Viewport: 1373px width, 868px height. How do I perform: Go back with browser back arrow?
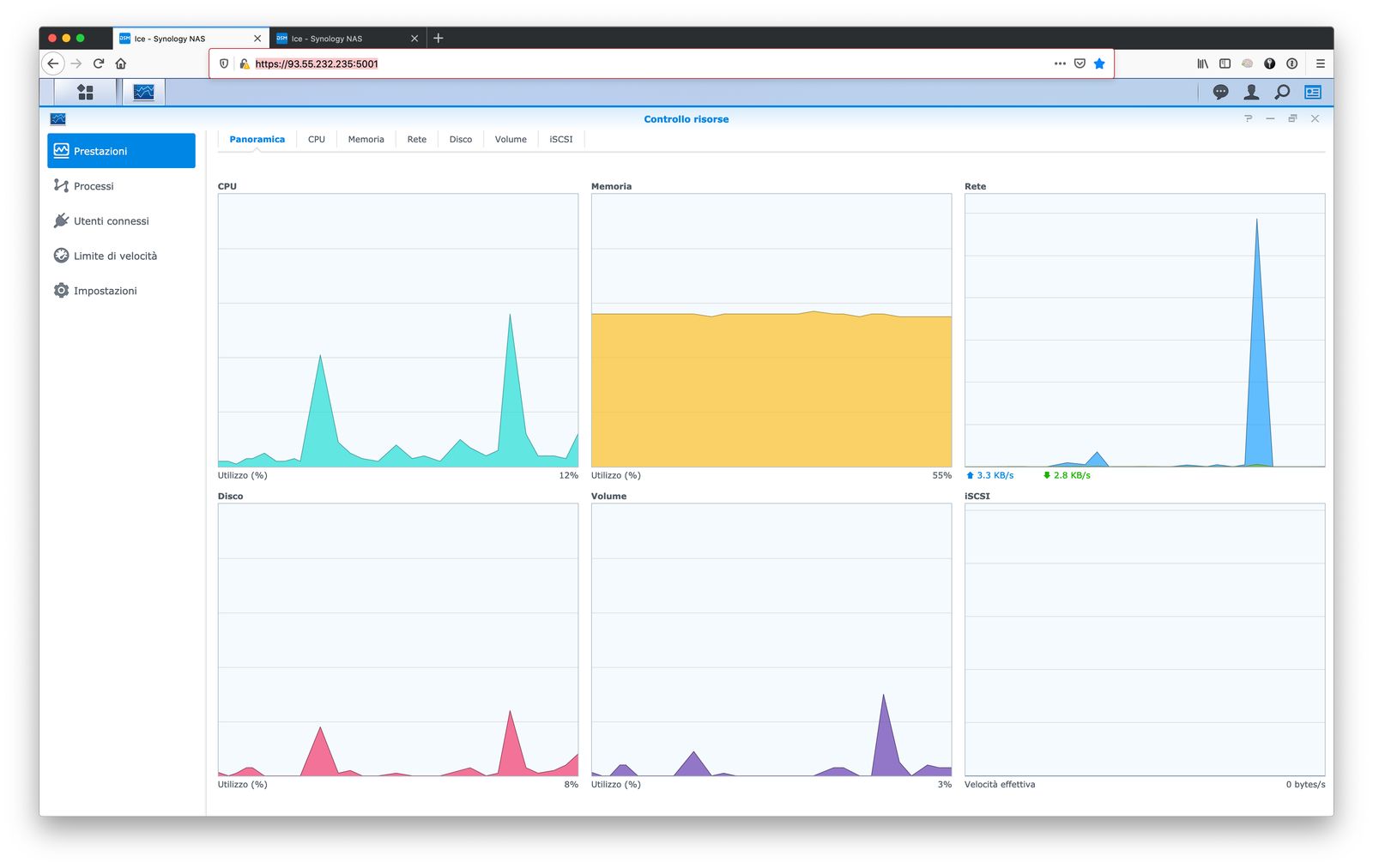coord(53,63)
